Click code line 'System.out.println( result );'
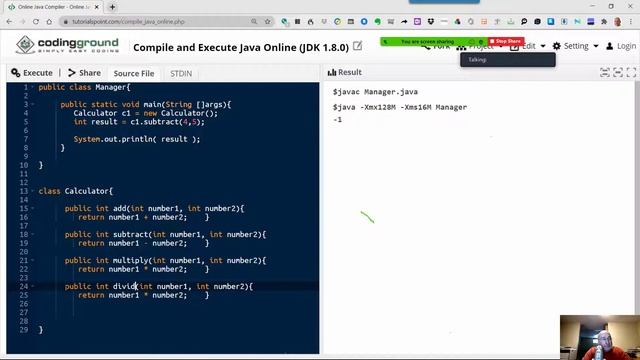 click(137, 139)
